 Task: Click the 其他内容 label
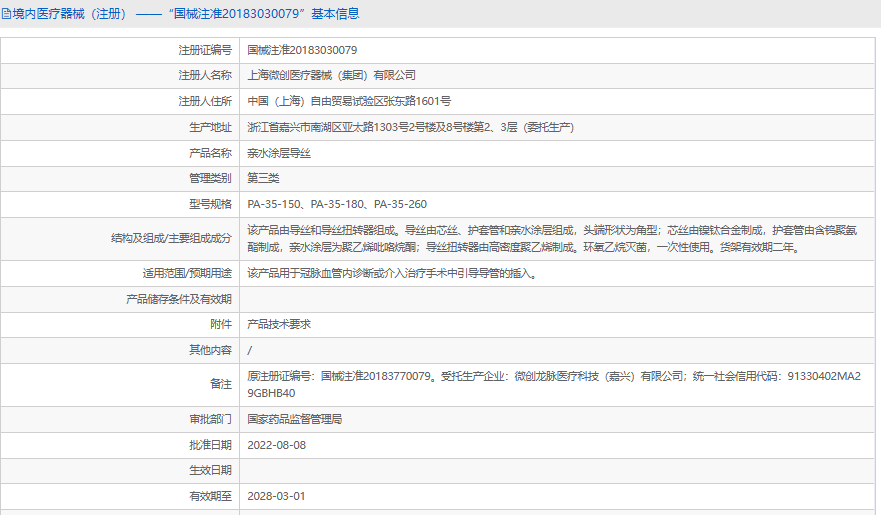pyautogui.click(x=210, y=350)
